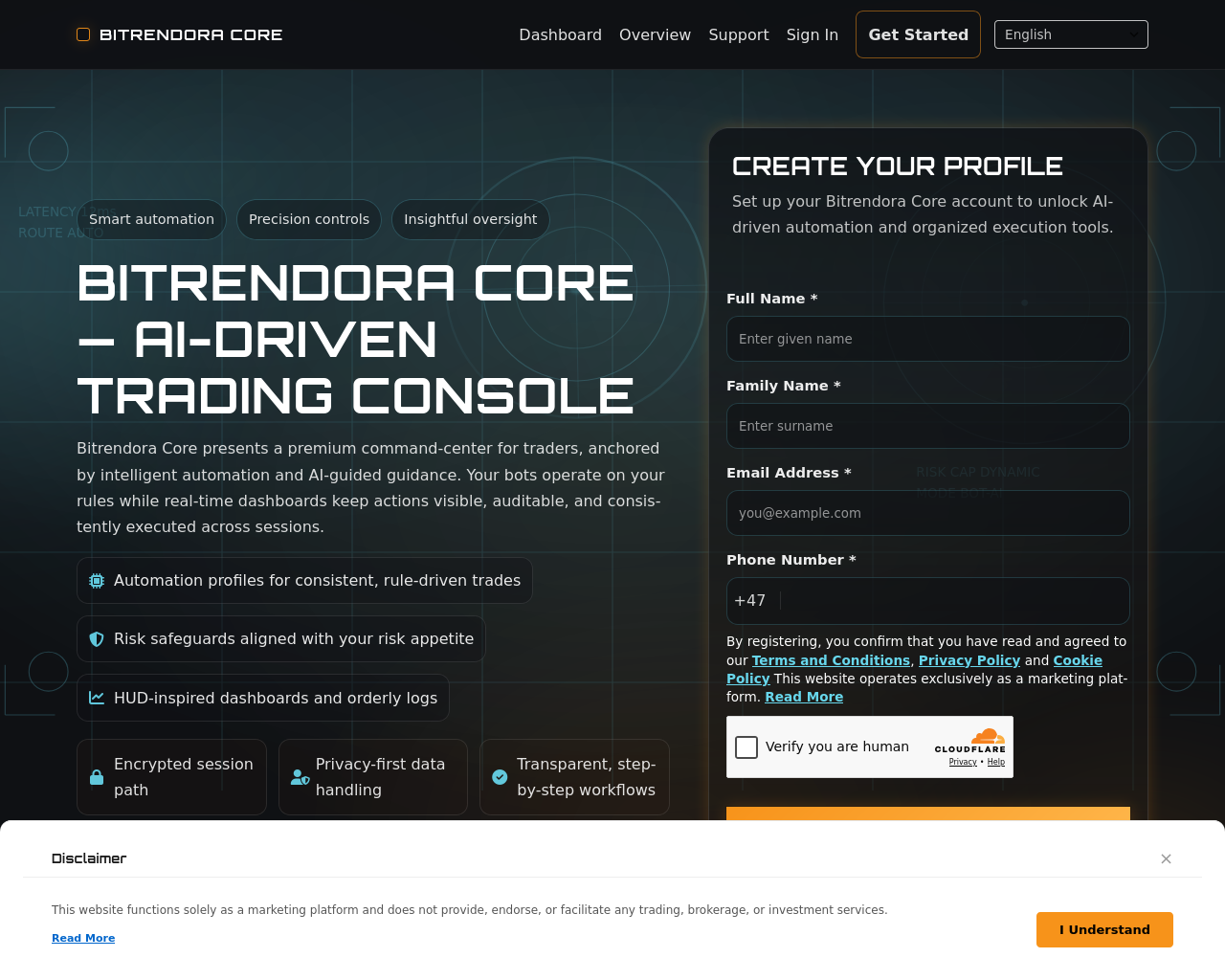Click the shield icon beside Risk safeguards
This screenshot has width=1225, height=980.
point(97,639)
